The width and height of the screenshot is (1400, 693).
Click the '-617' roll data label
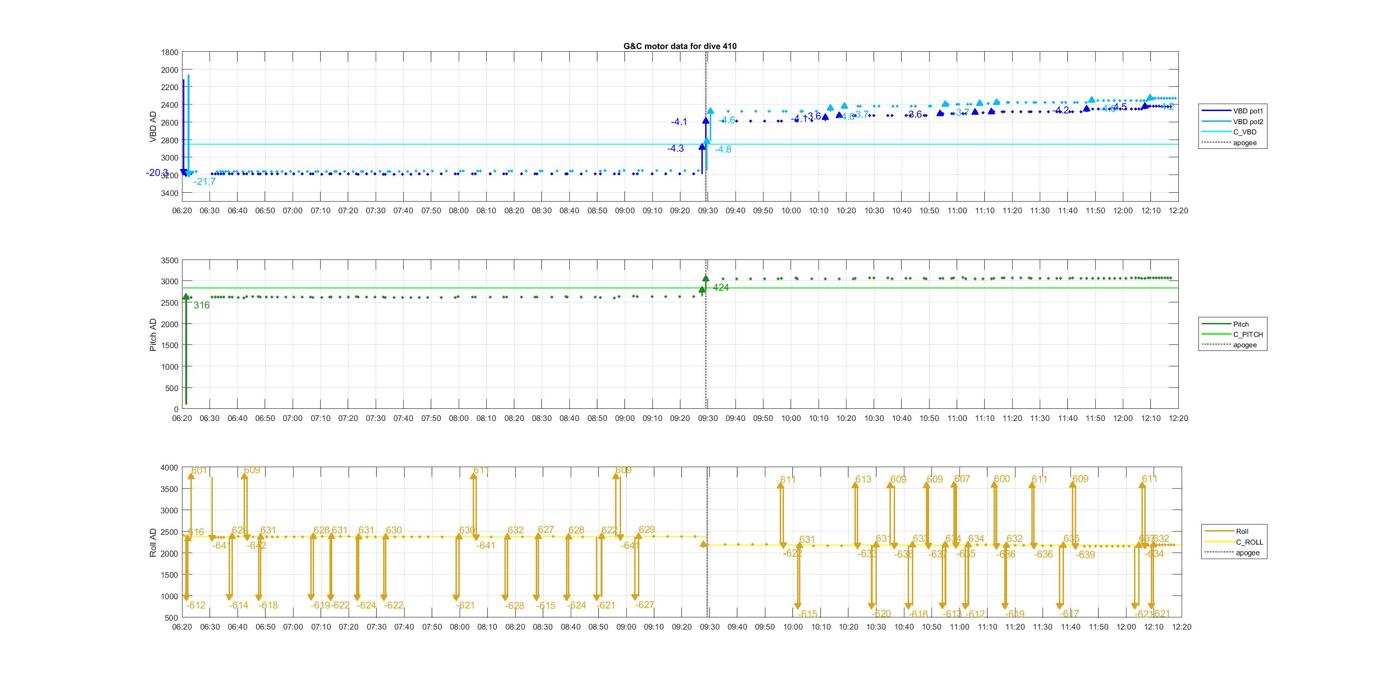(x=1069, y=614)
